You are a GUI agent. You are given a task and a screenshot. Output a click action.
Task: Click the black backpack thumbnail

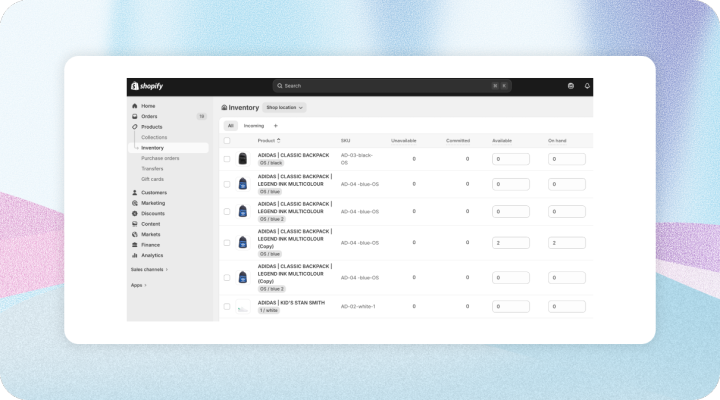pyautogui.click(x=243, y=159)
